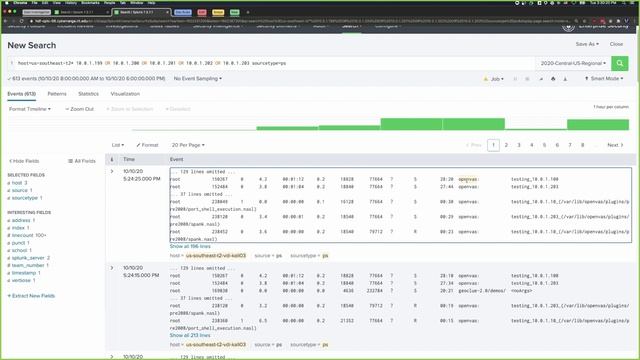Go to results page 3

click(x=519, y=145)
